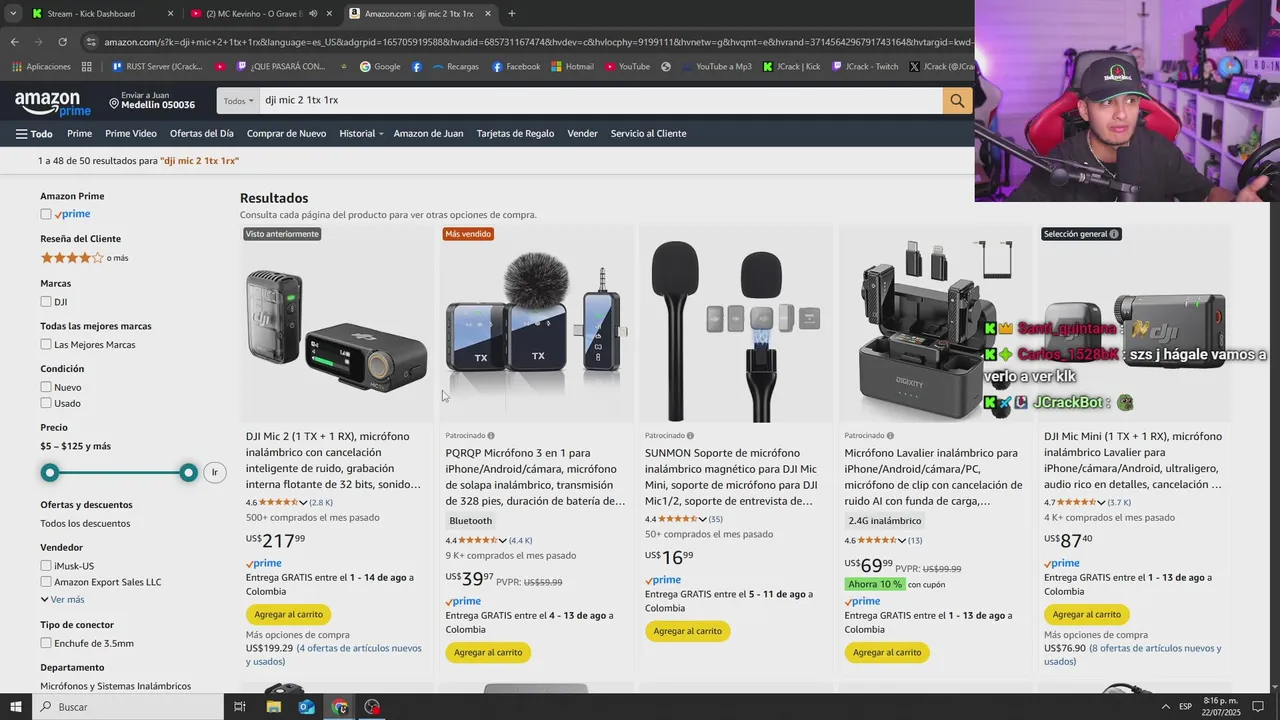1280x720 pixels.
Task: Open the Facebook bookmark
Action: pos(514,67)
